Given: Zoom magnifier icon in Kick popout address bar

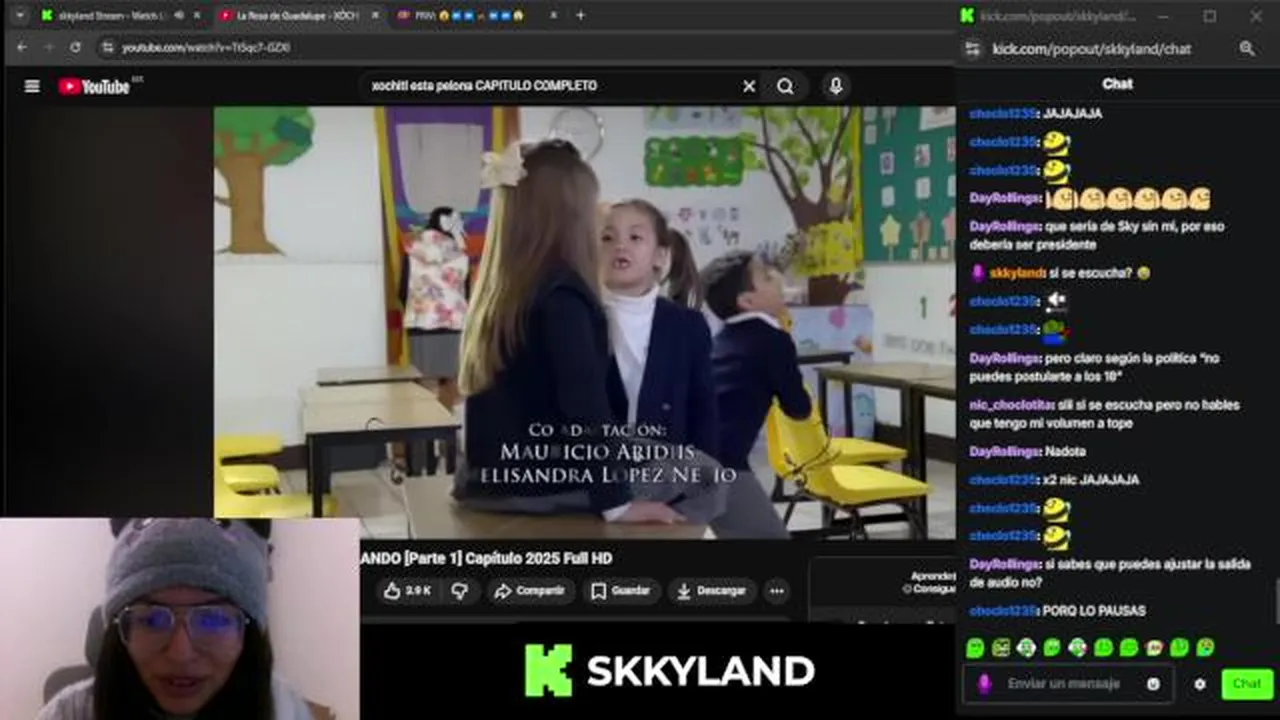Looking at the screenshot, I should coord(1247,48).
